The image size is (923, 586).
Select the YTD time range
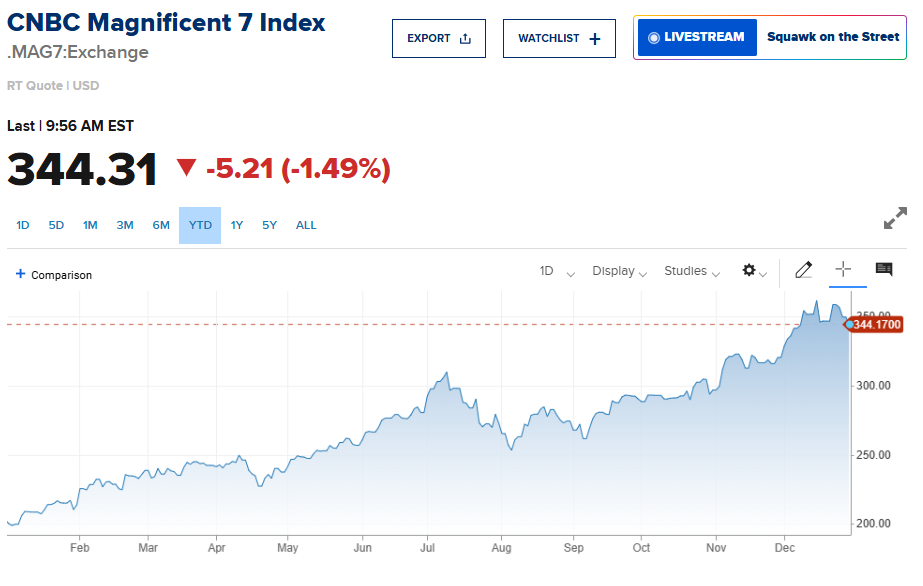200,225
